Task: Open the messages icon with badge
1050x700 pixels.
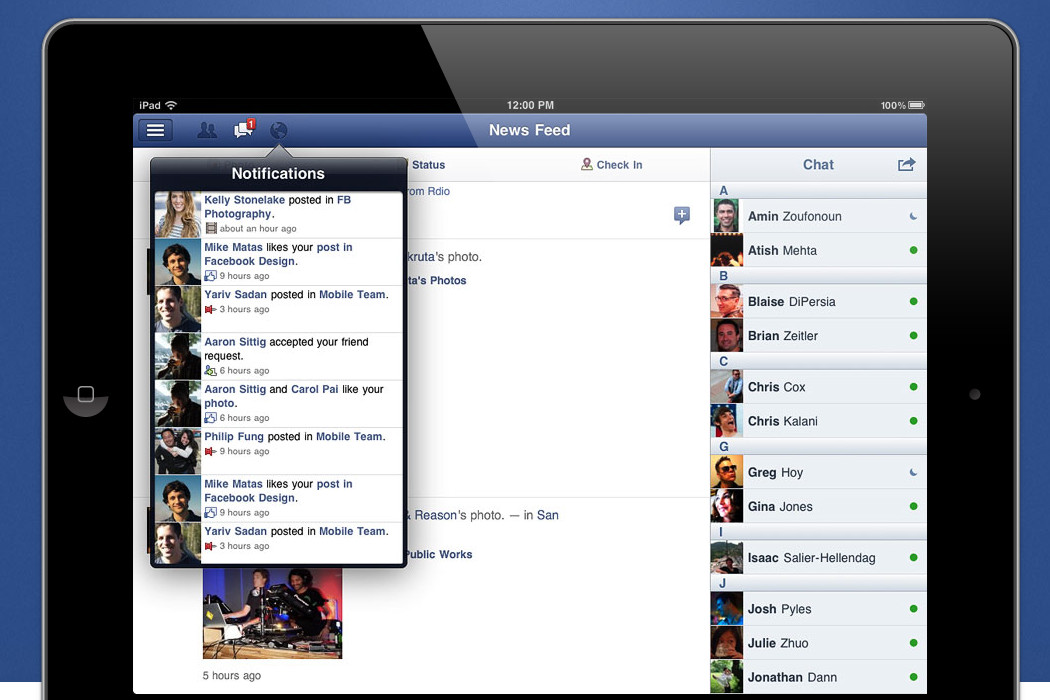Action: (x=244, y=129)
